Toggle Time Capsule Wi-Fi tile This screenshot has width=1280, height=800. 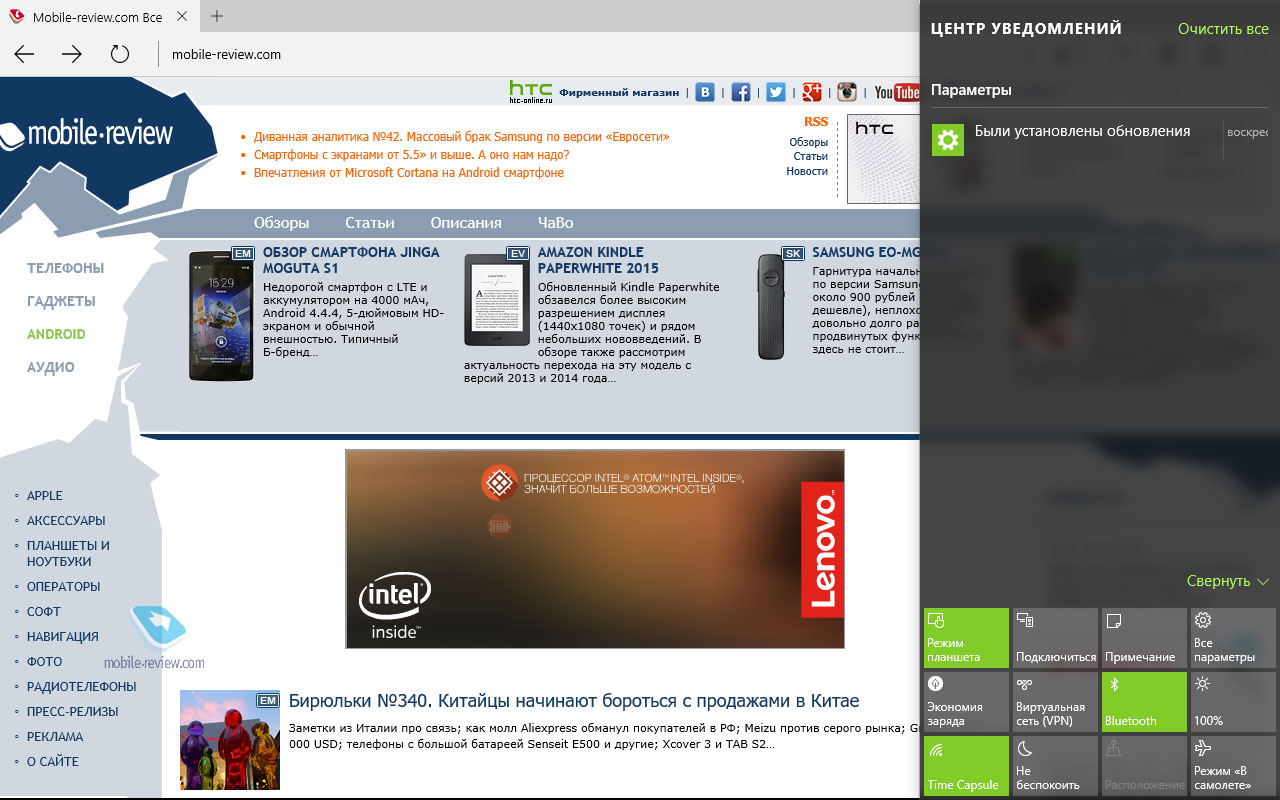(966, 766)
